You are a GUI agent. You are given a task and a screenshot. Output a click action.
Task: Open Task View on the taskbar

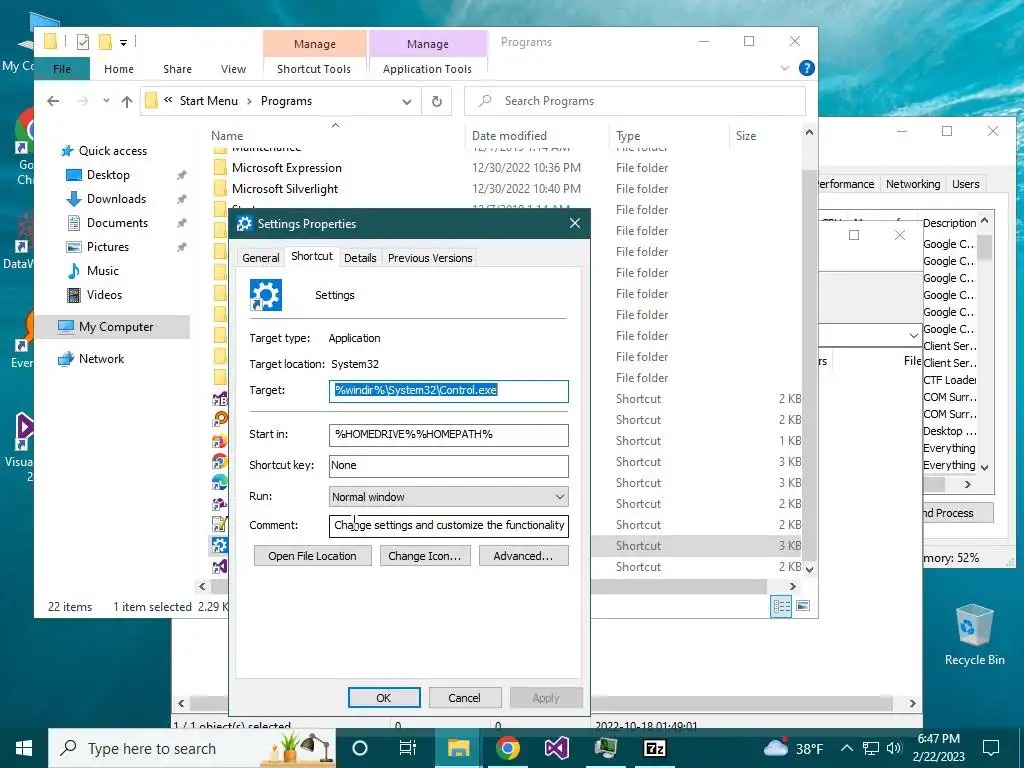click(408, 748)
